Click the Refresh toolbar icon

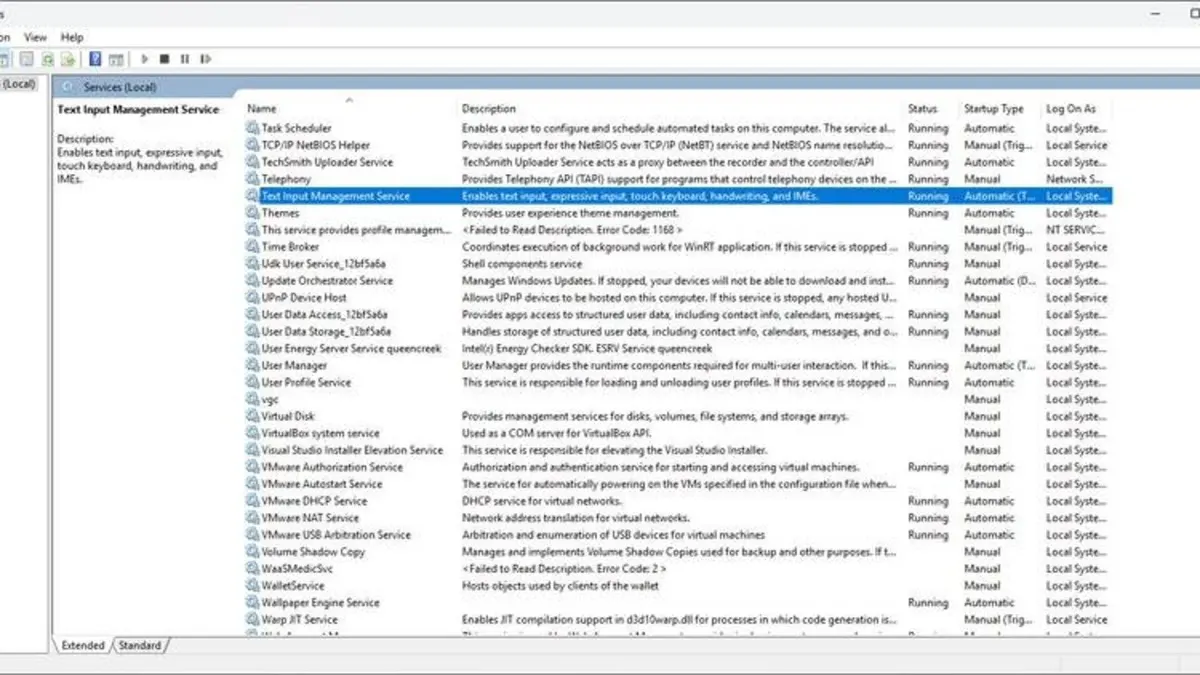click(47, 60)
